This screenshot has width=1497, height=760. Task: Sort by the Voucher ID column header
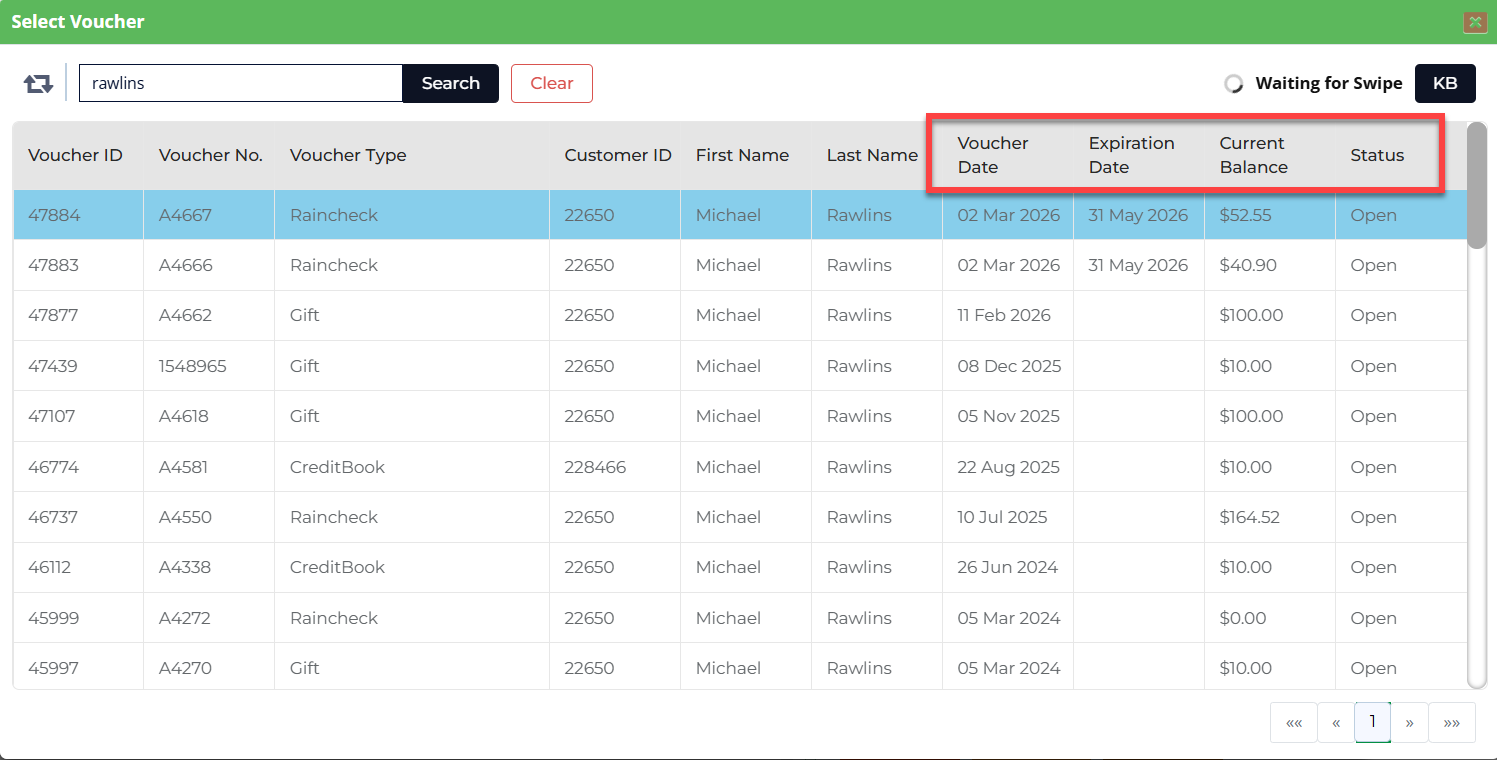tap(75, 155)
